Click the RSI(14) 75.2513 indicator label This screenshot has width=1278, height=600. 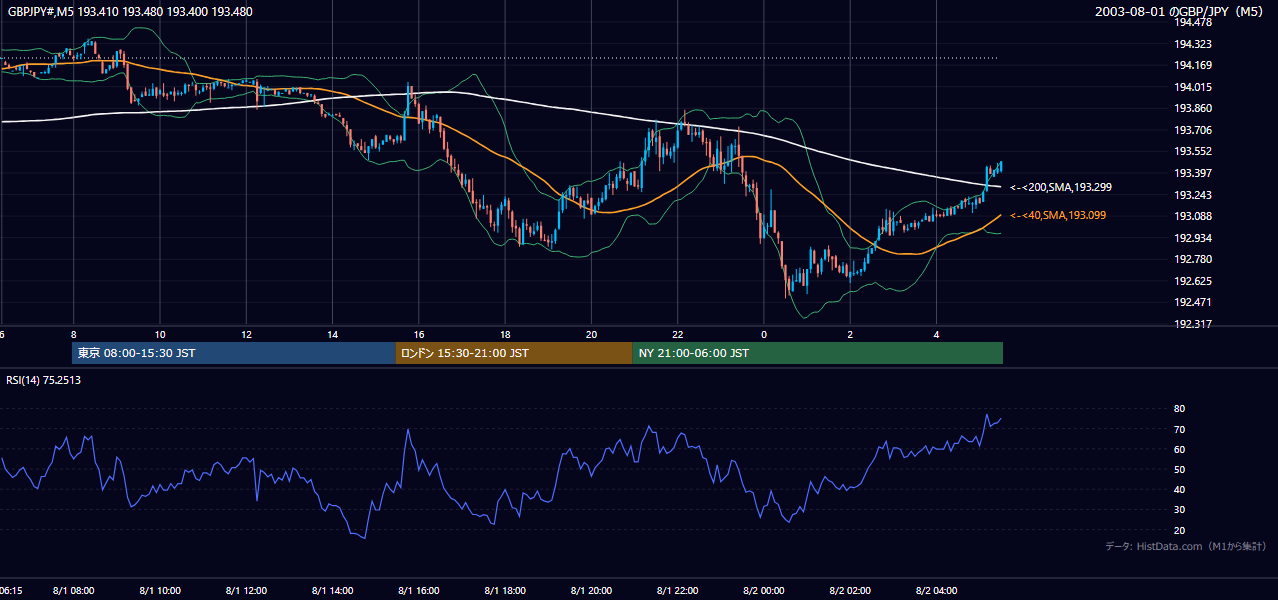pyautogui.click(x=44, y=380)
